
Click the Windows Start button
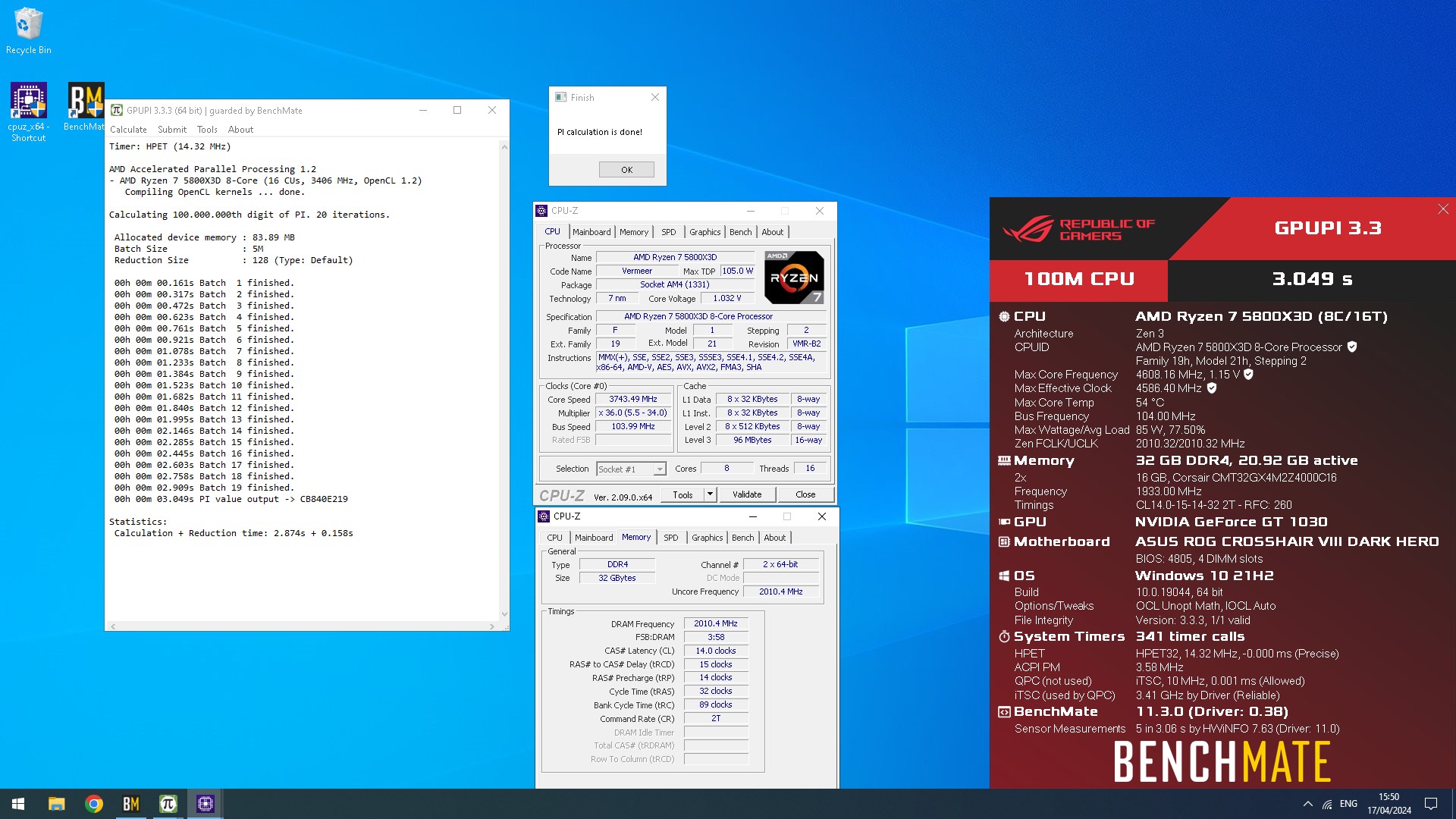pyautogui.click(x=18, y=804)
